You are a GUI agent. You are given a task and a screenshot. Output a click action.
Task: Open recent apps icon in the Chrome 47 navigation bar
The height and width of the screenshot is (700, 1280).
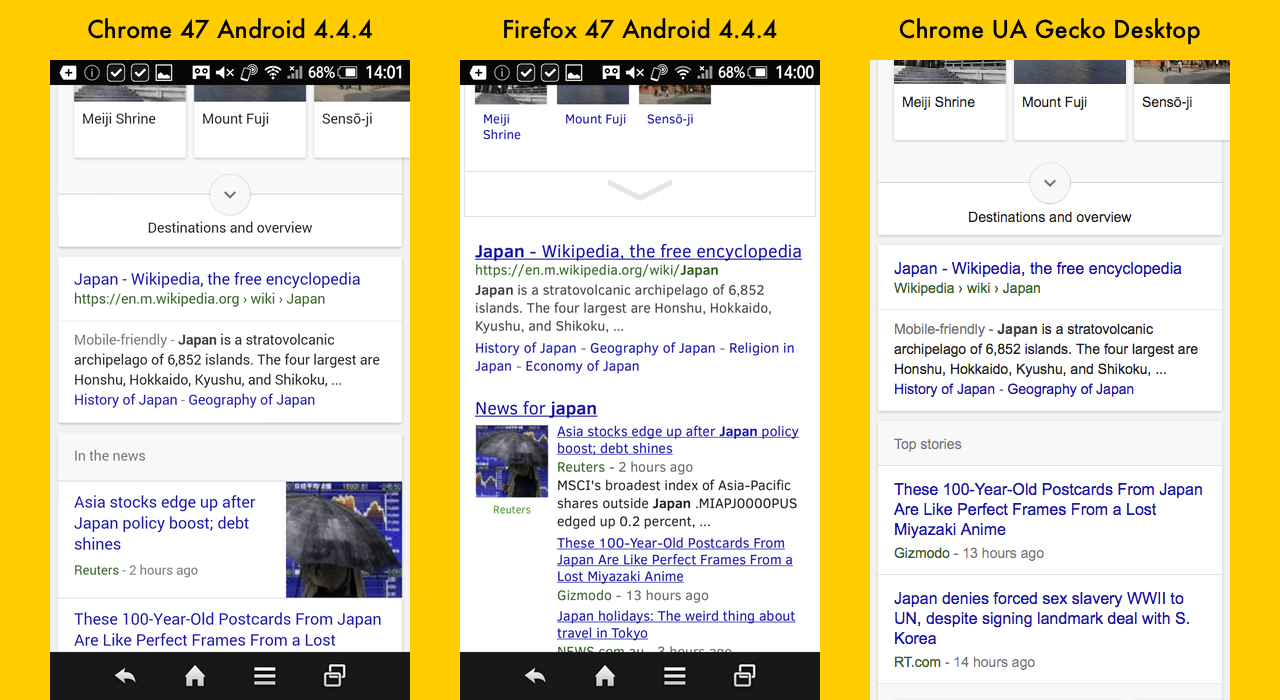click(x=335, y=677)
